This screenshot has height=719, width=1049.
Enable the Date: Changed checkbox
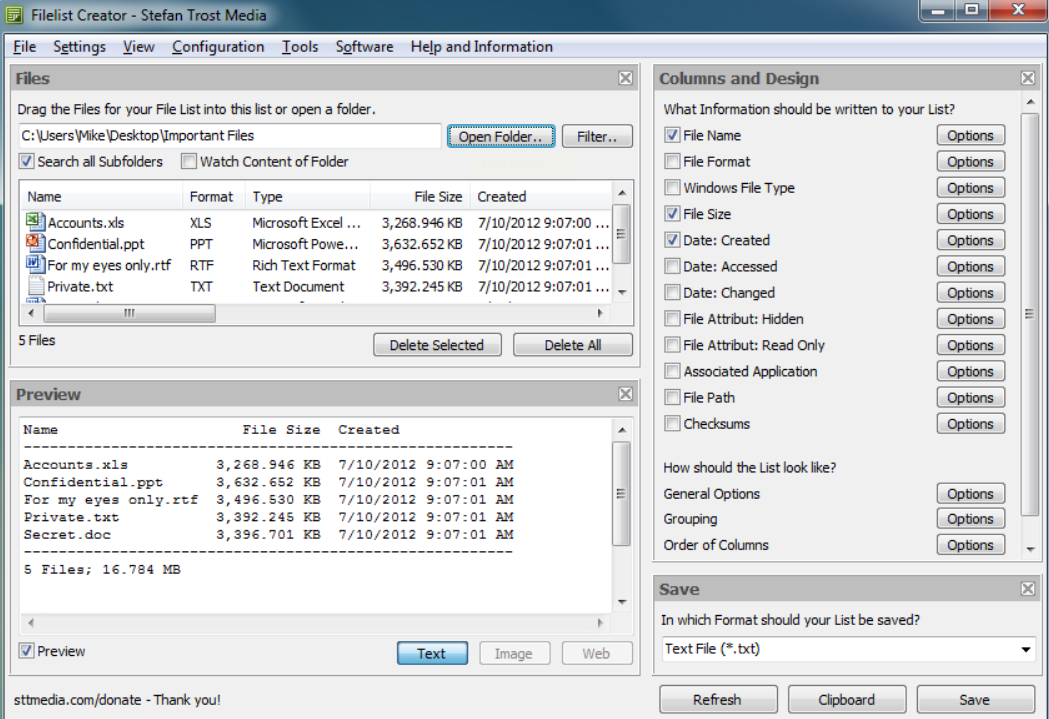672,292
